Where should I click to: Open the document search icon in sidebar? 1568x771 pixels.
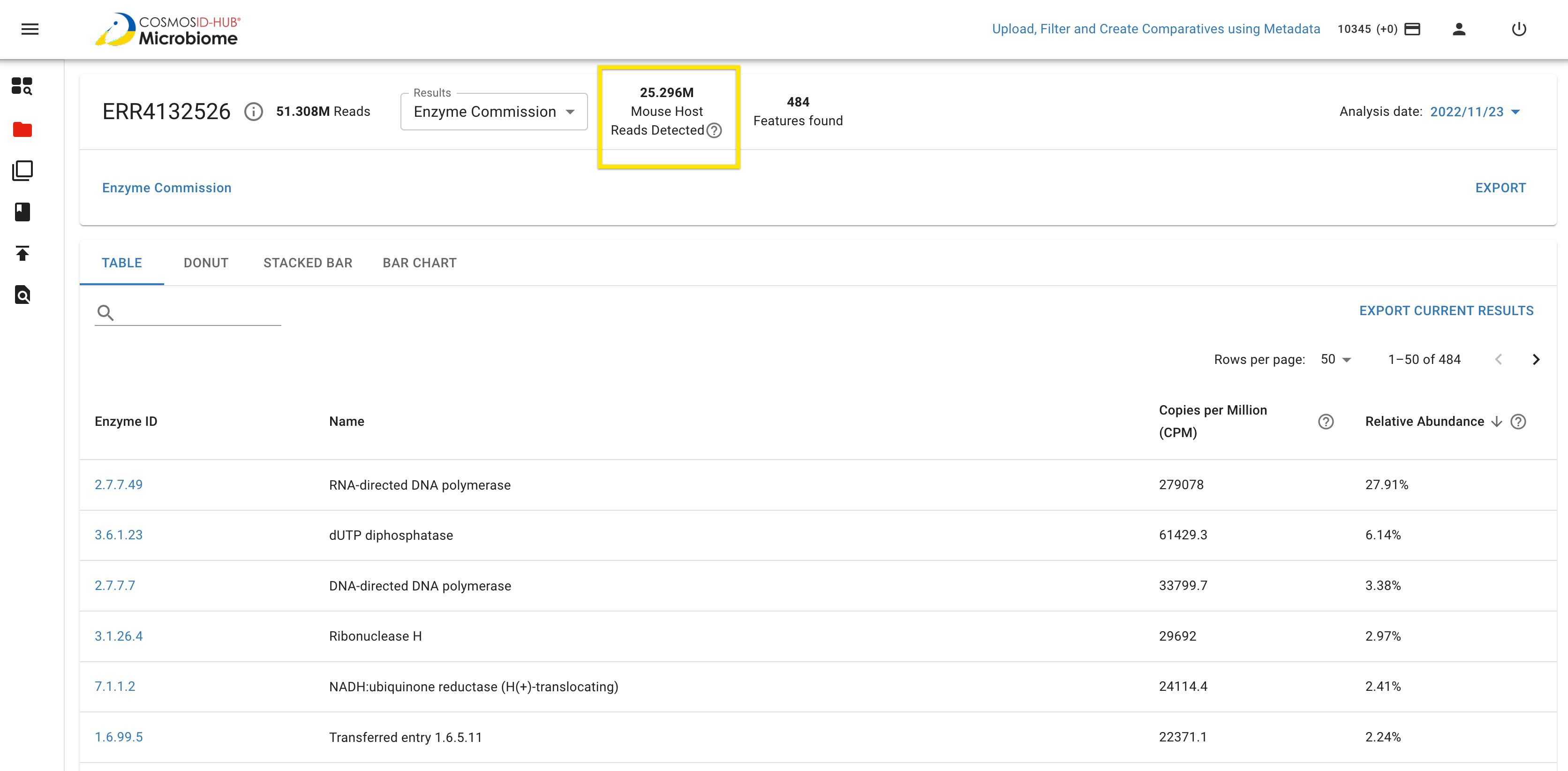[x=22, y=295]
